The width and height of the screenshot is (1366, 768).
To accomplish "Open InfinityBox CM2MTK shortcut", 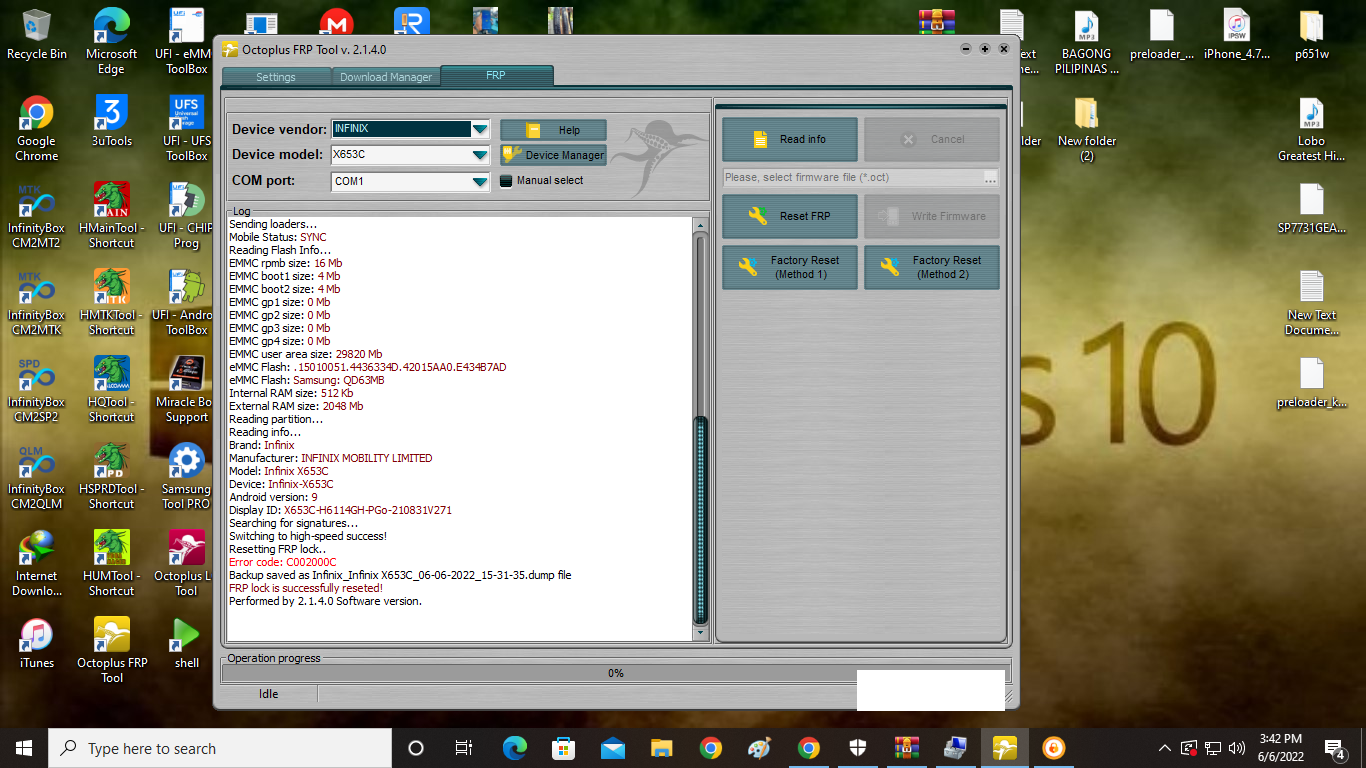I will coord(37,302).
